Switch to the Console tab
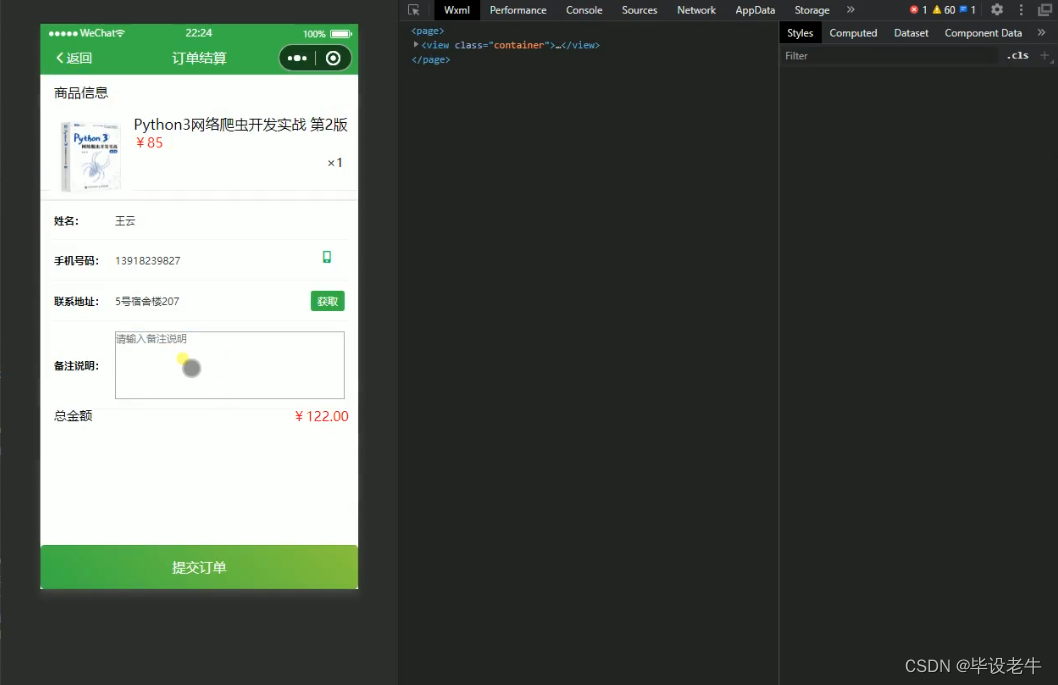Image resolution: width=1058 pixels, height=685 pixels. tap(583, 10)
